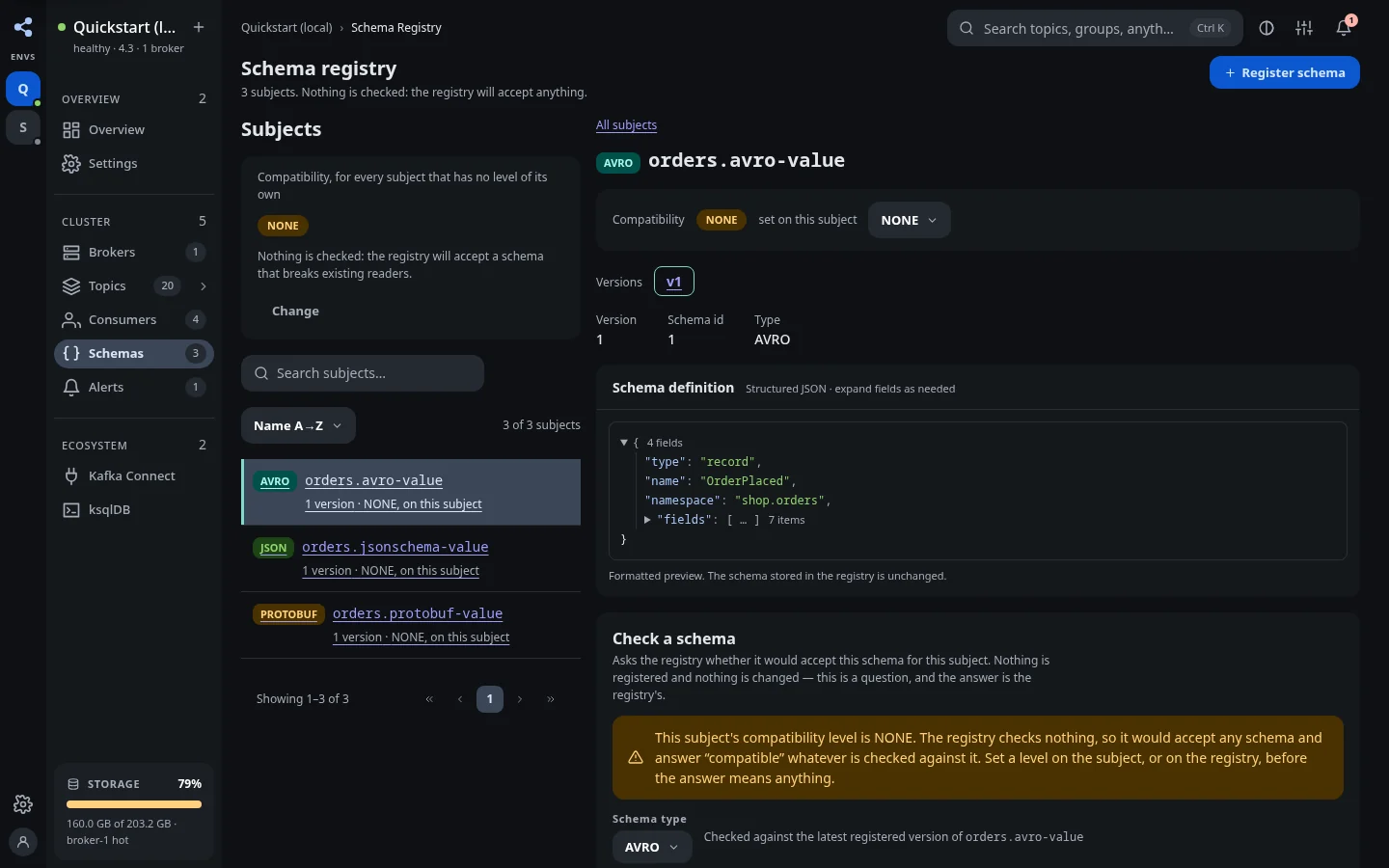Select the Q environment badge

tap(23, 89)
